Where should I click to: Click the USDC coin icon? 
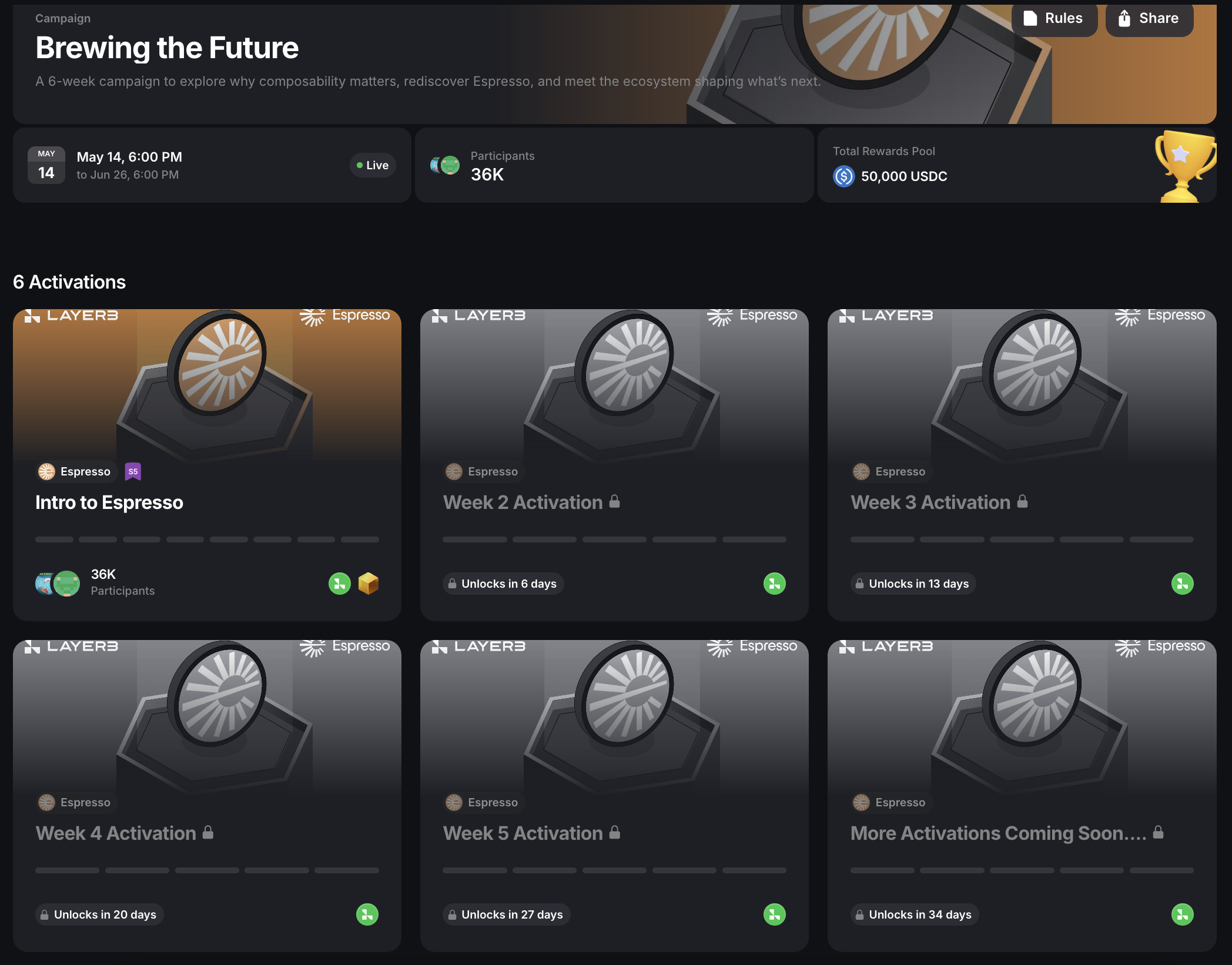[843, 176]
